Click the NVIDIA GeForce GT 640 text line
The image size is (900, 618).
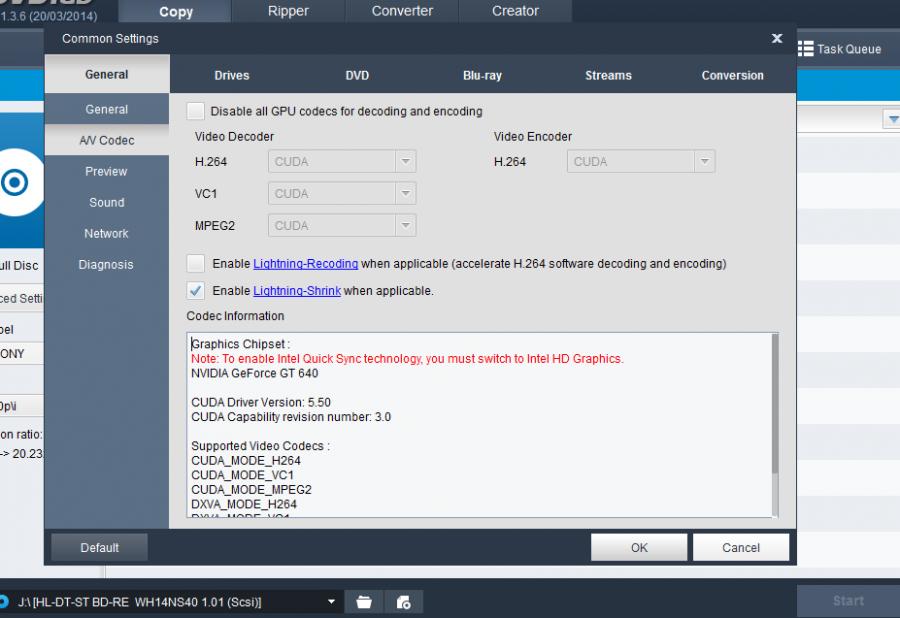click(254, 374)
